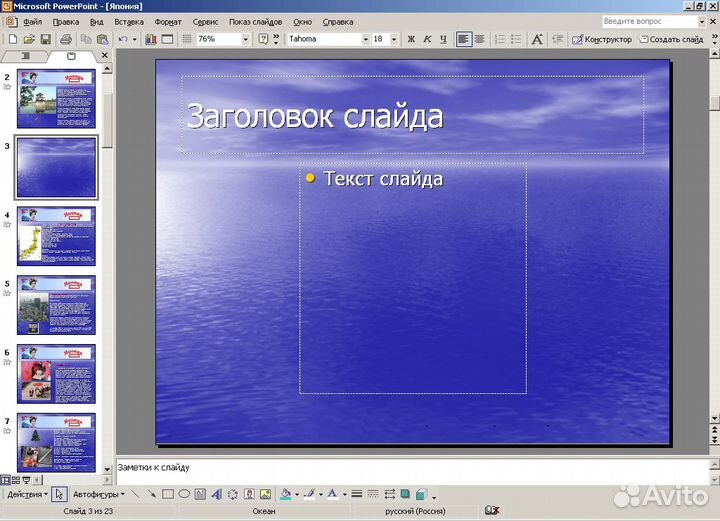Open the zoom 76% dropdown

246,39
